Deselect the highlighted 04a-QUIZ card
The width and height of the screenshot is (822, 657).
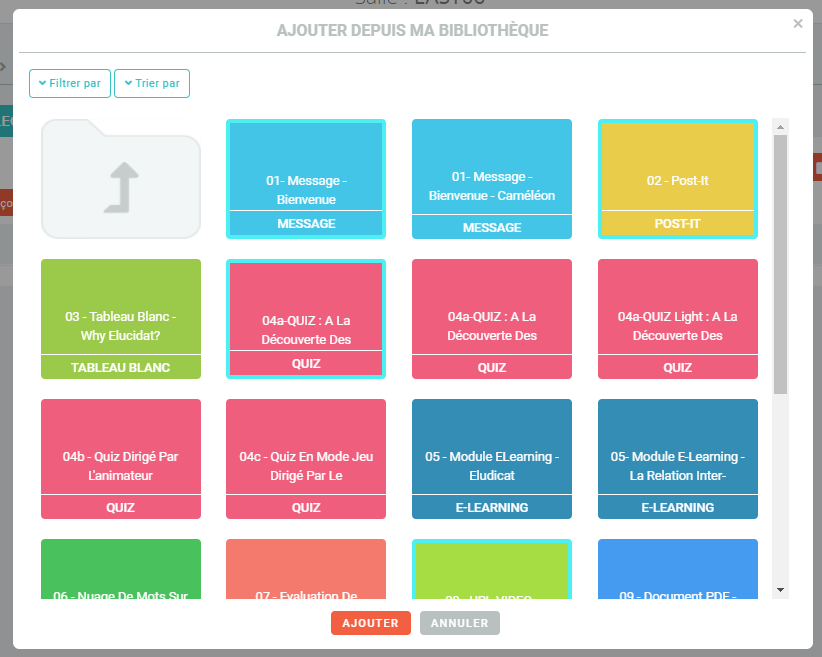tap(306, 319)
